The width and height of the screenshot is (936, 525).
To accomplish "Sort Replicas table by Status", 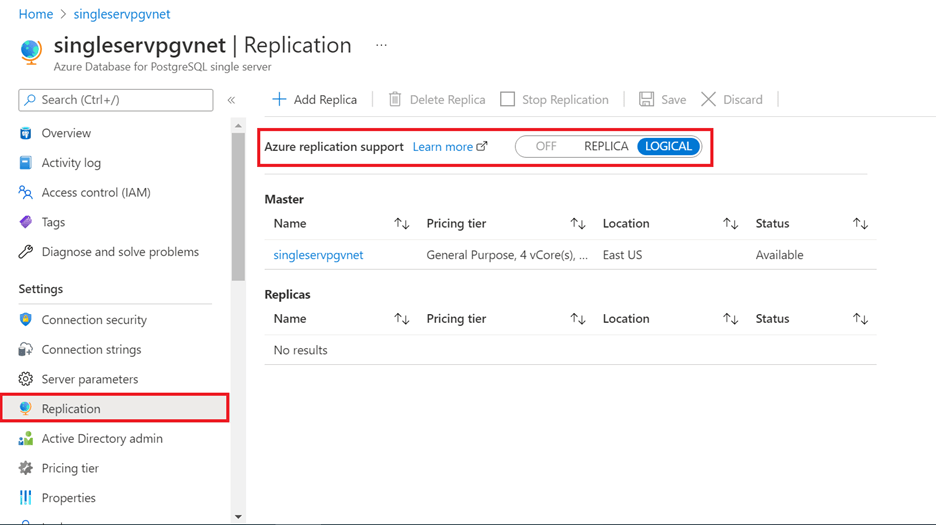I will (860, 319).
